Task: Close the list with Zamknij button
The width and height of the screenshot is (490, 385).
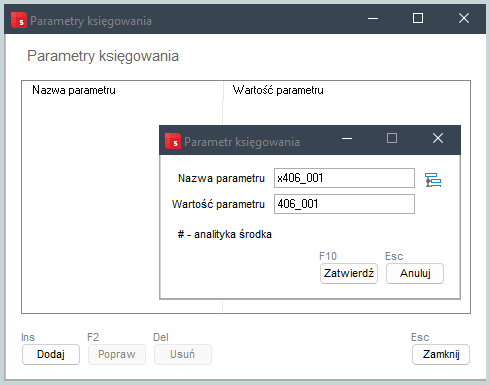Action: pos(441,354)
